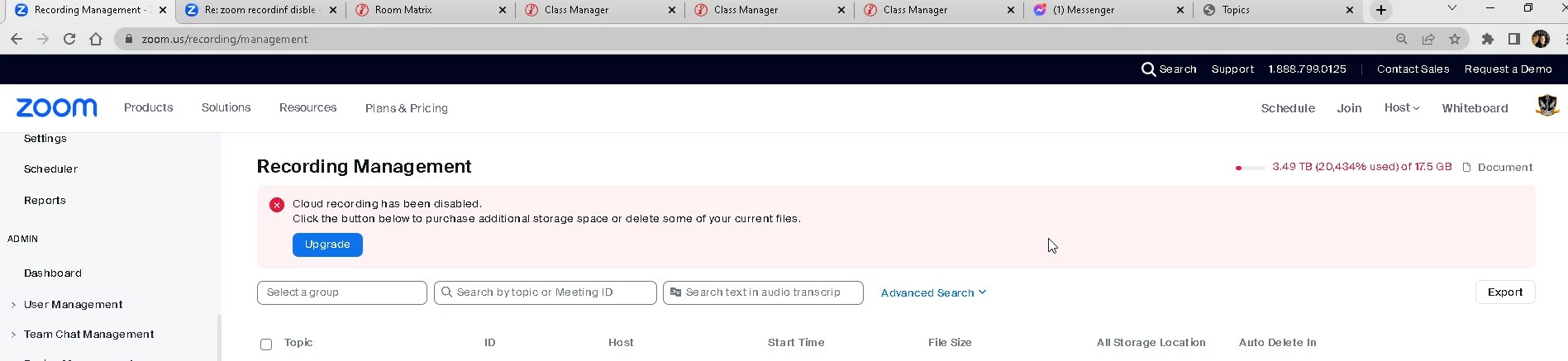
Task: Click Search in the top black bar
Action: [x=1169, y=69]
